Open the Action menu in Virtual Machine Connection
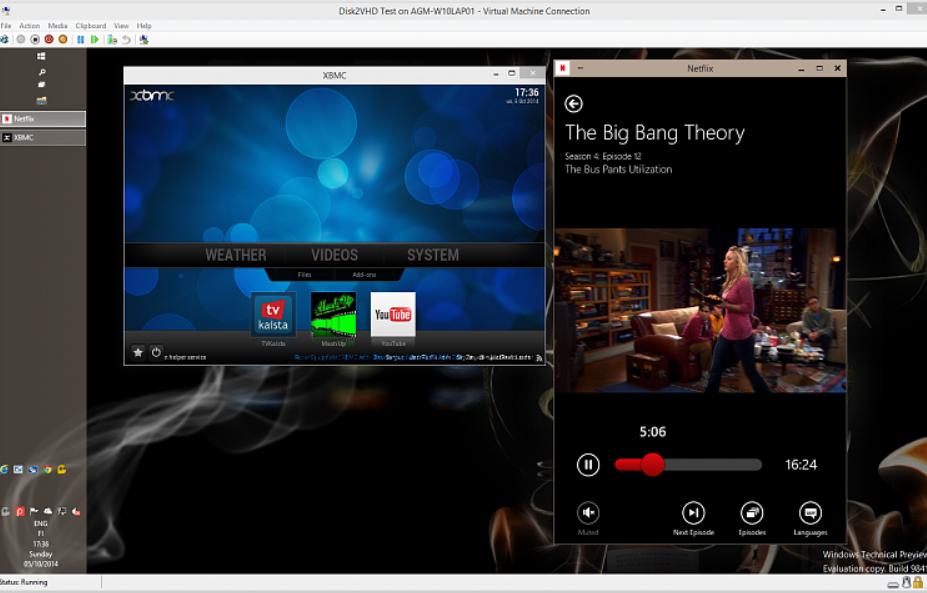927x593 pixels. 29,25
